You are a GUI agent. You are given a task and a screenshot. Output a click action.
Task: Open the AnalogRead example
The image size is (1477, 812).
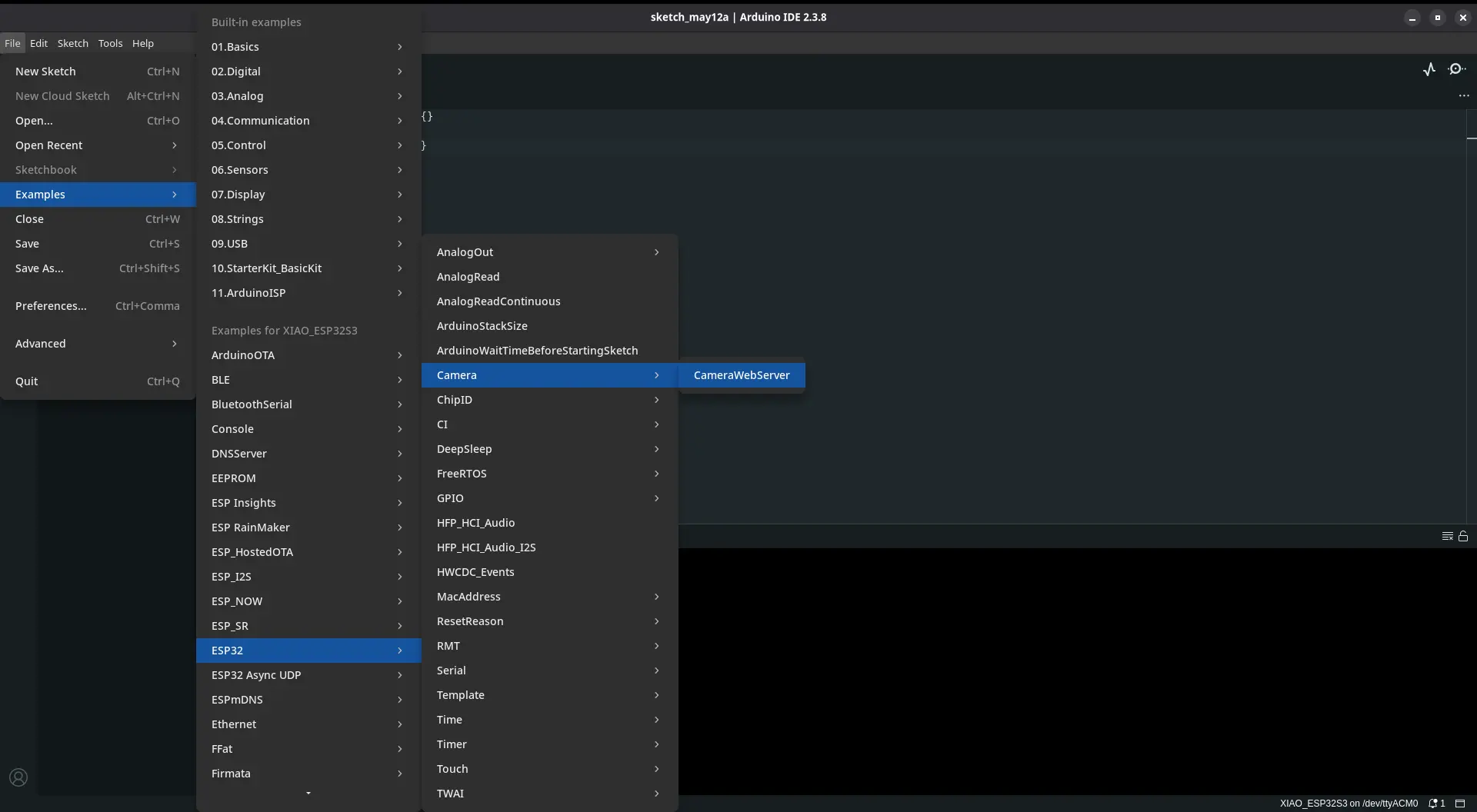[x=550, y=277]
